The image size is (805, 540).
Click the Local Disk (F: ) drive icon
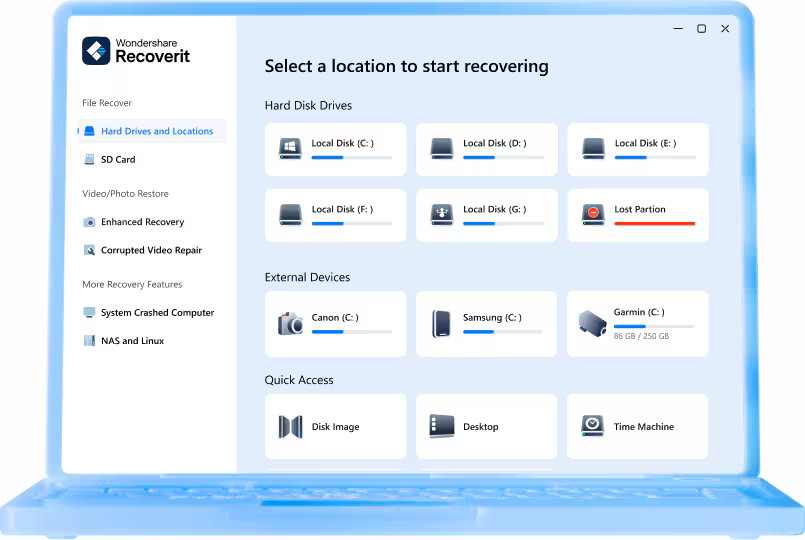[290, 215]
